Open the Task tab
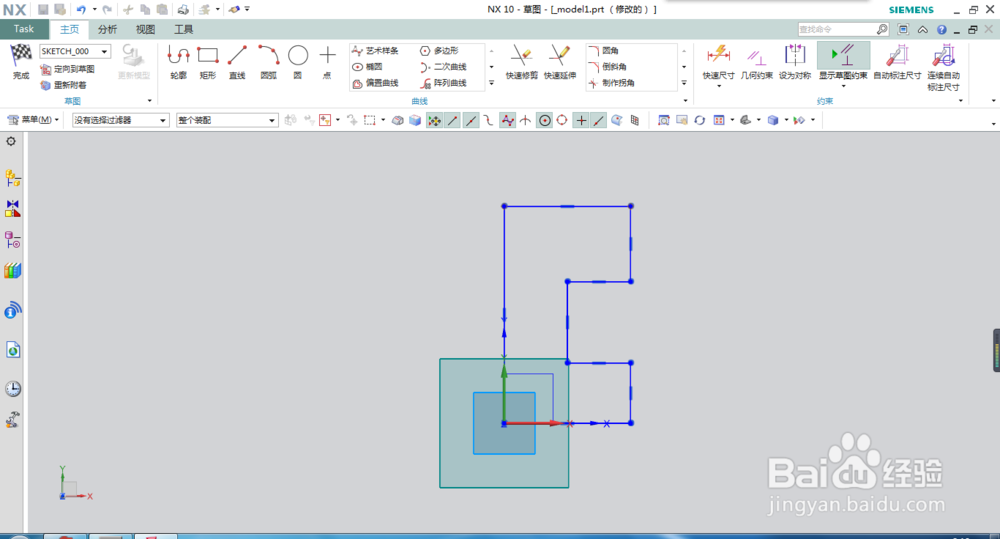The height and width of the screenshot is (539, 1000). [24, 29]
